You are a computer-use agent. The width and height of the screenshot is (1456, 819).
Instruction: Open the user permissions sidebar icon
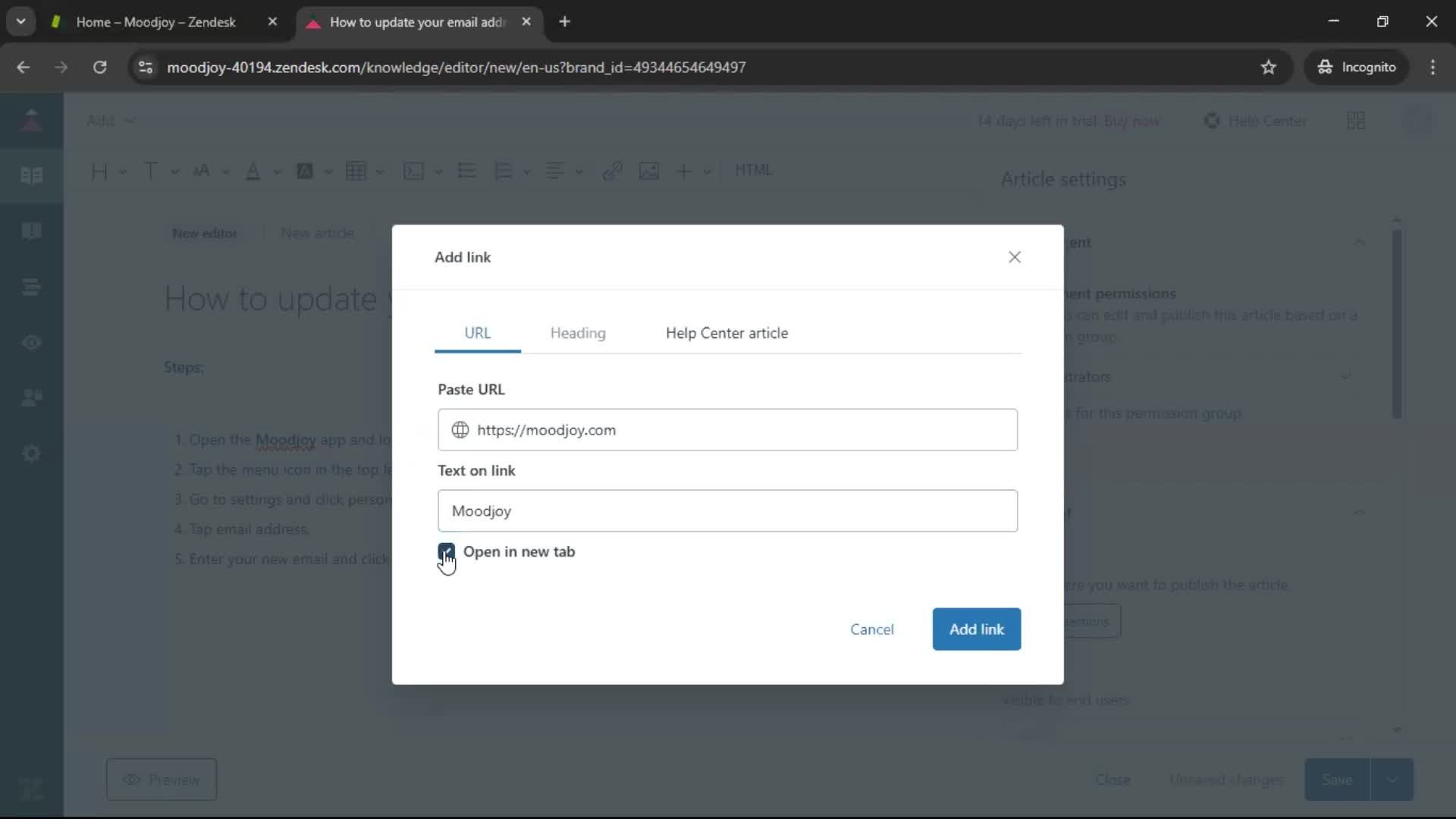[31, 398]
